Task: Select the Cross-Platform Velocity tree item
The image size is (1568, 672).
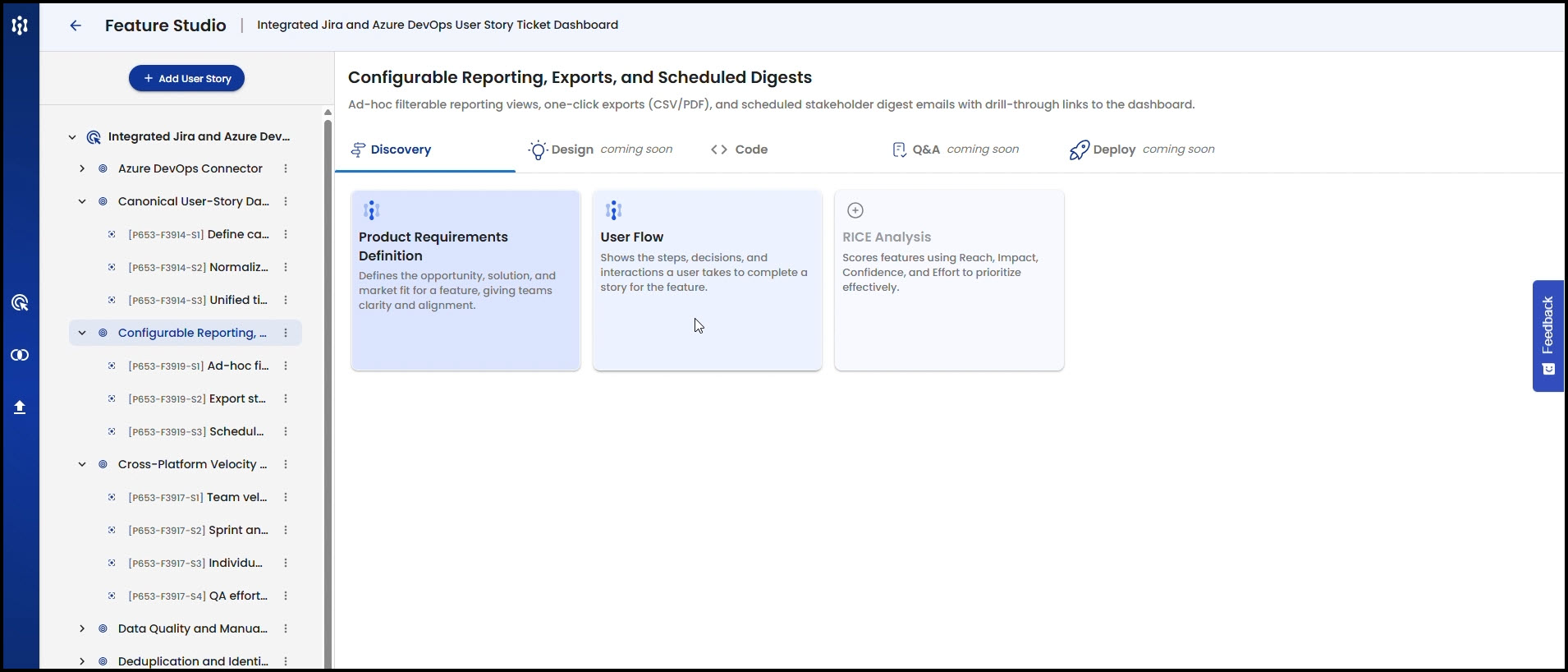Action: click(x=192, y=464)
